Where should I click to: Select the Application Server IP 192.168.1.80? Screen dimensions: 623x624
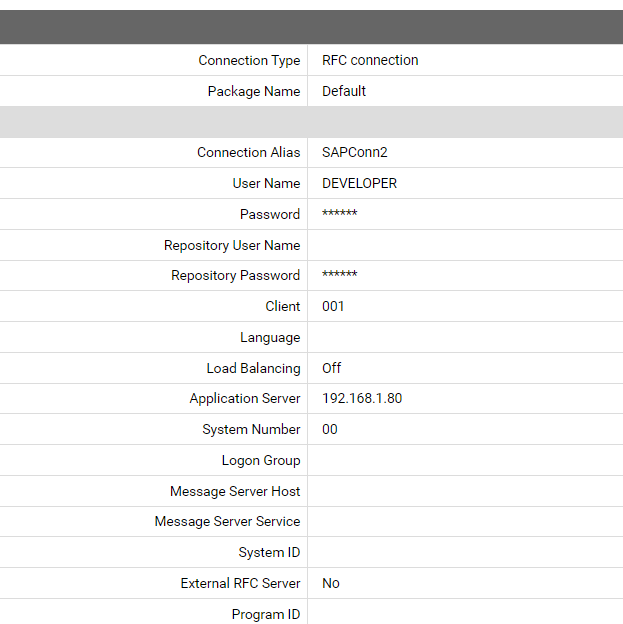[x=362, y=398]
